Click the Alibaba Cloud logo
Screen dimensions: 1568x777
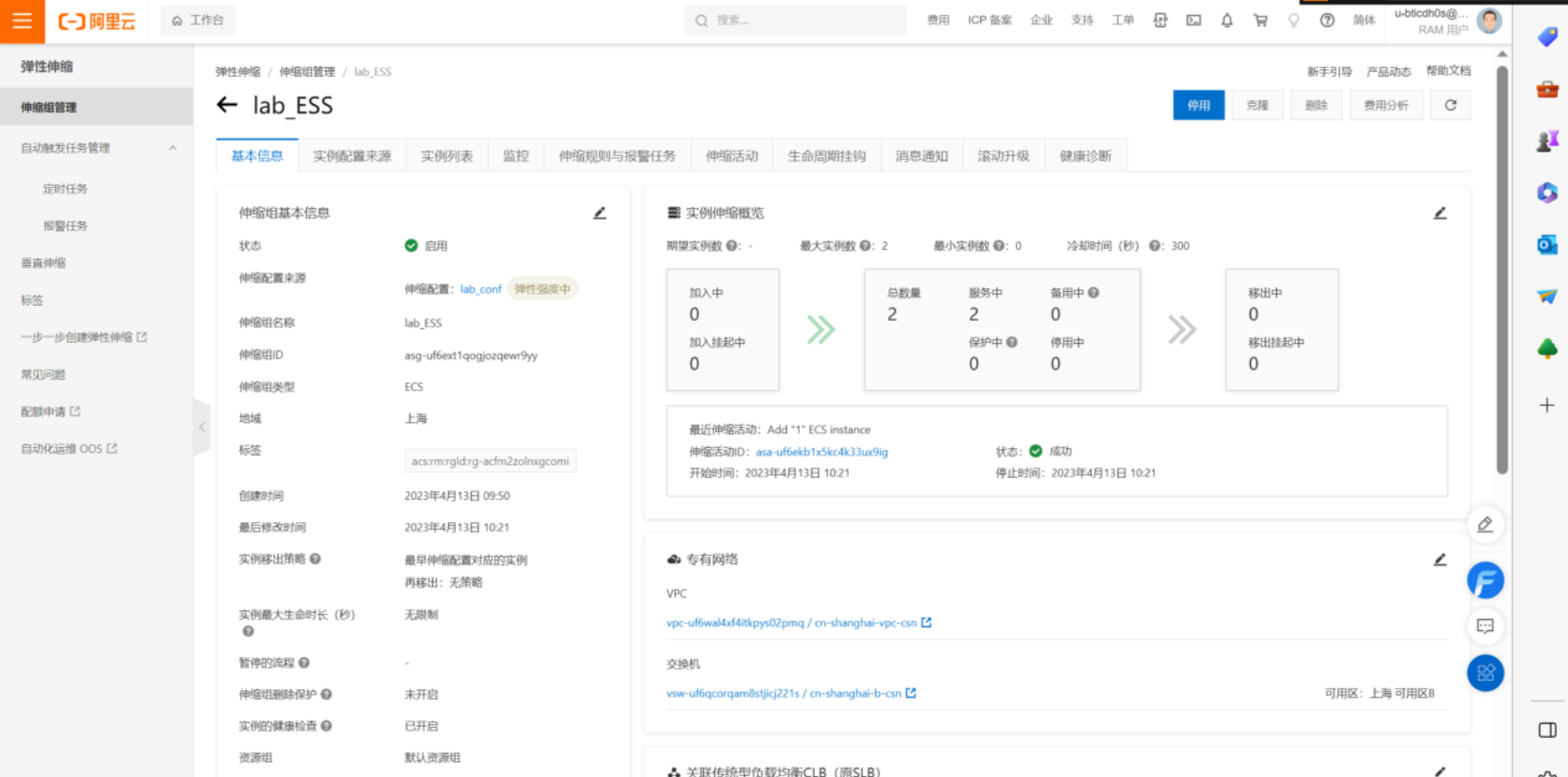tap(97, 20)
